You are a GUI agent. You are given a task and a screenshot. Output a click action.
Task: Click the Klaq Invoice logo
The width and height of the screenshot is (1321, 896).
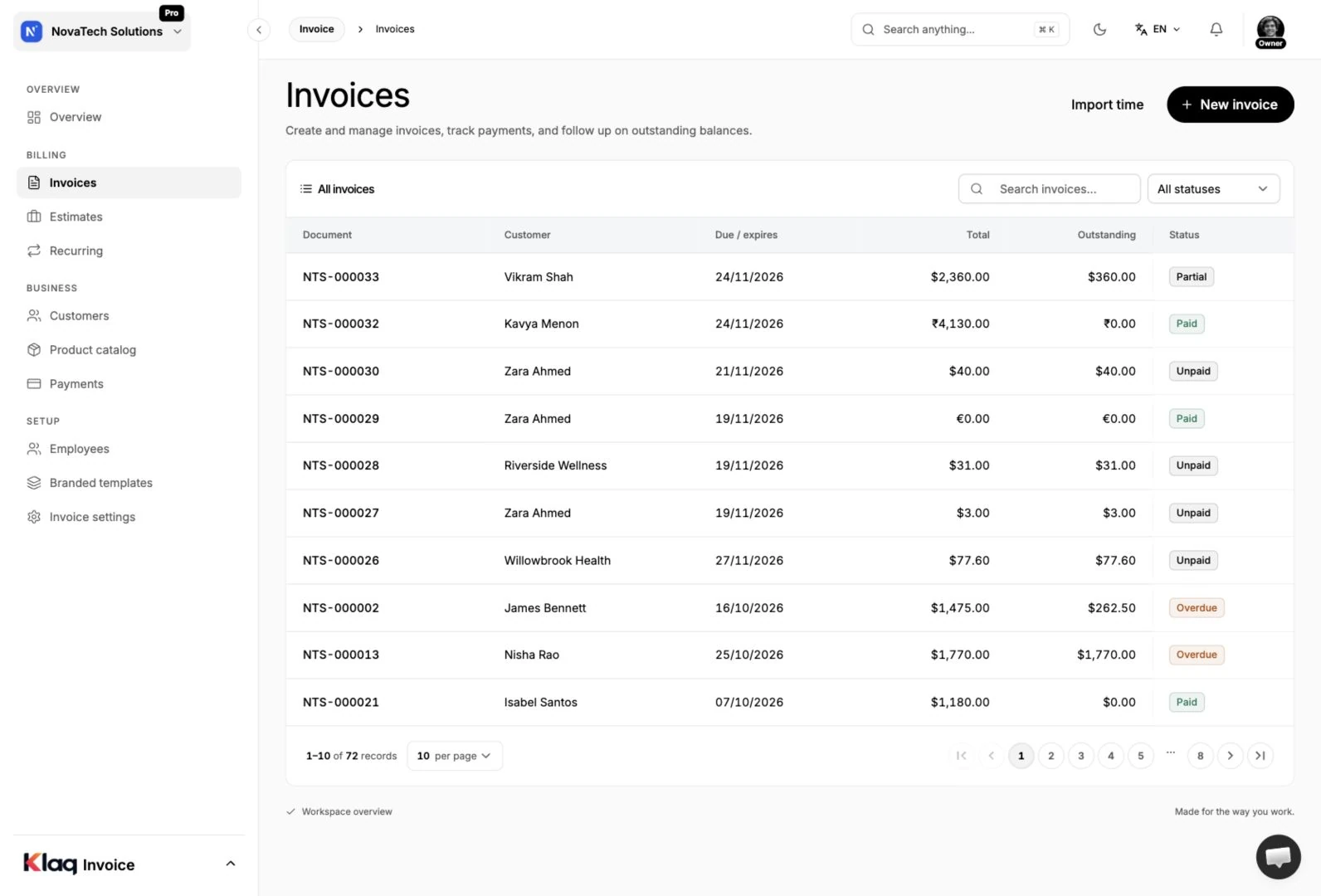click(x=79, y=864)
